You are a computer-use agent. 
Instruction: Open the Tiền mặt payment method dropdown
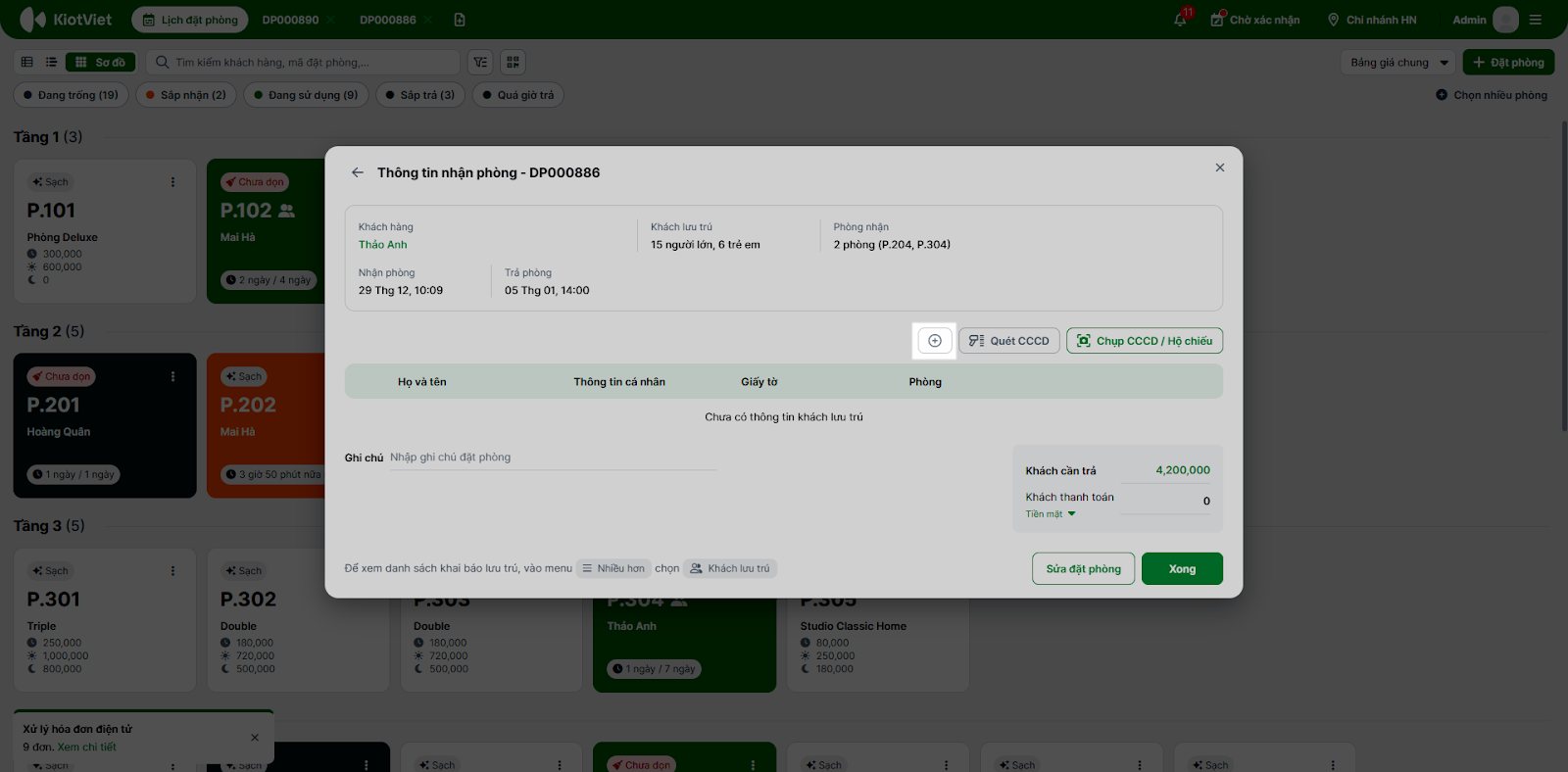[1051, 514]
